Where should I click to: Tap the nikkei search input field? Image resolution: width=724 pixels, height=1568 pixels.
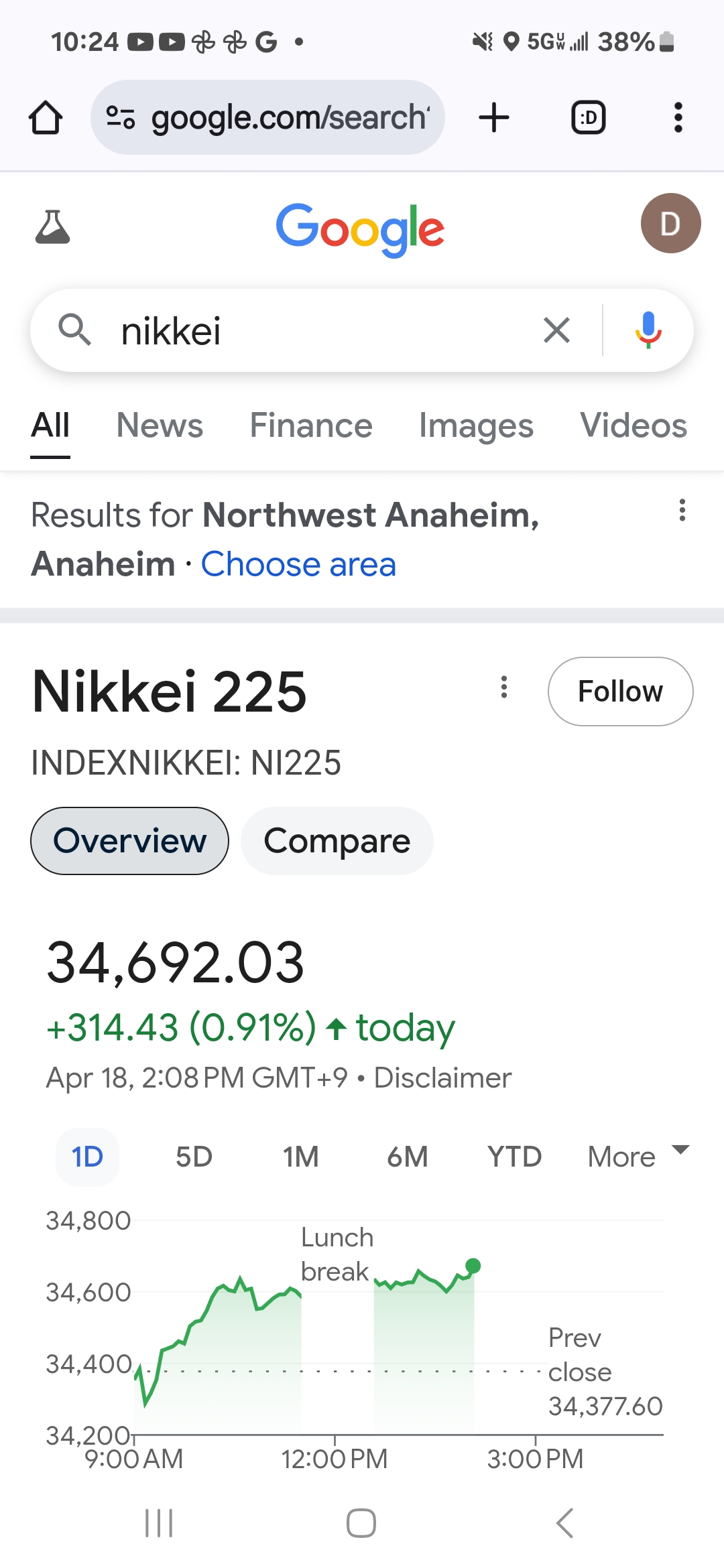322,330
